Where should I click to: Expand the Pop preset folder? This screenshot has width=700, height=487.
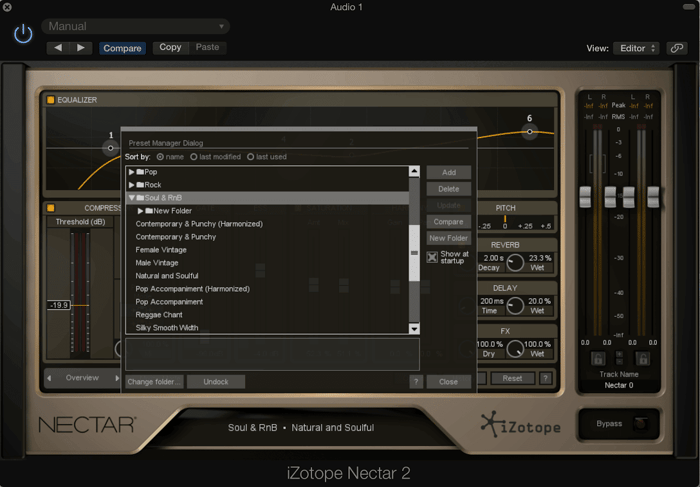[x=132, y=172]
